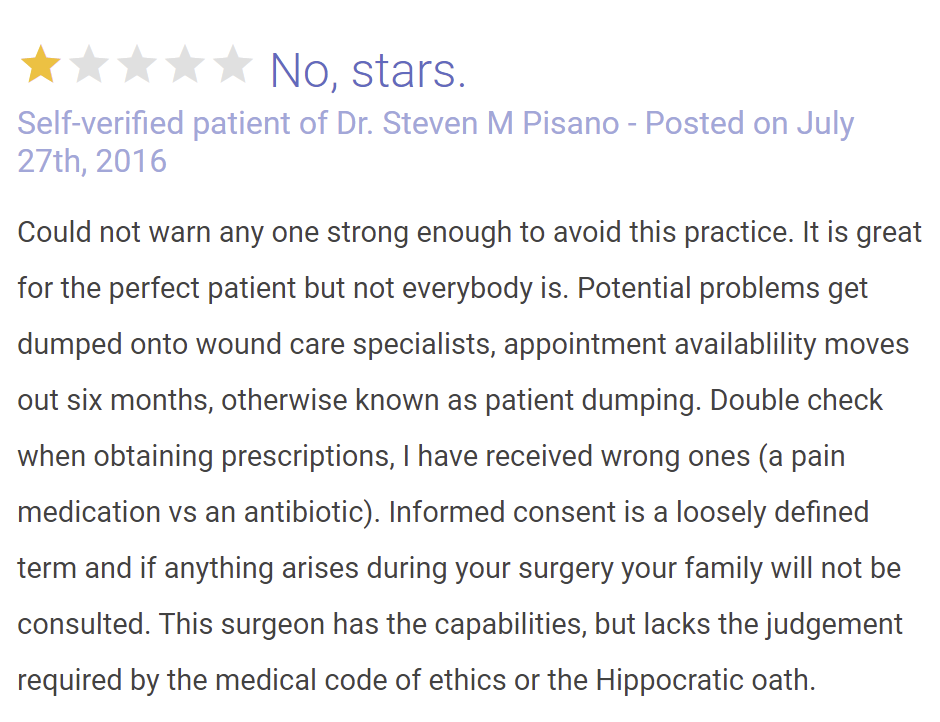940x722 pixels.
Task: Open the 'No, stars.' review title
Action: [x=368, y=71]
